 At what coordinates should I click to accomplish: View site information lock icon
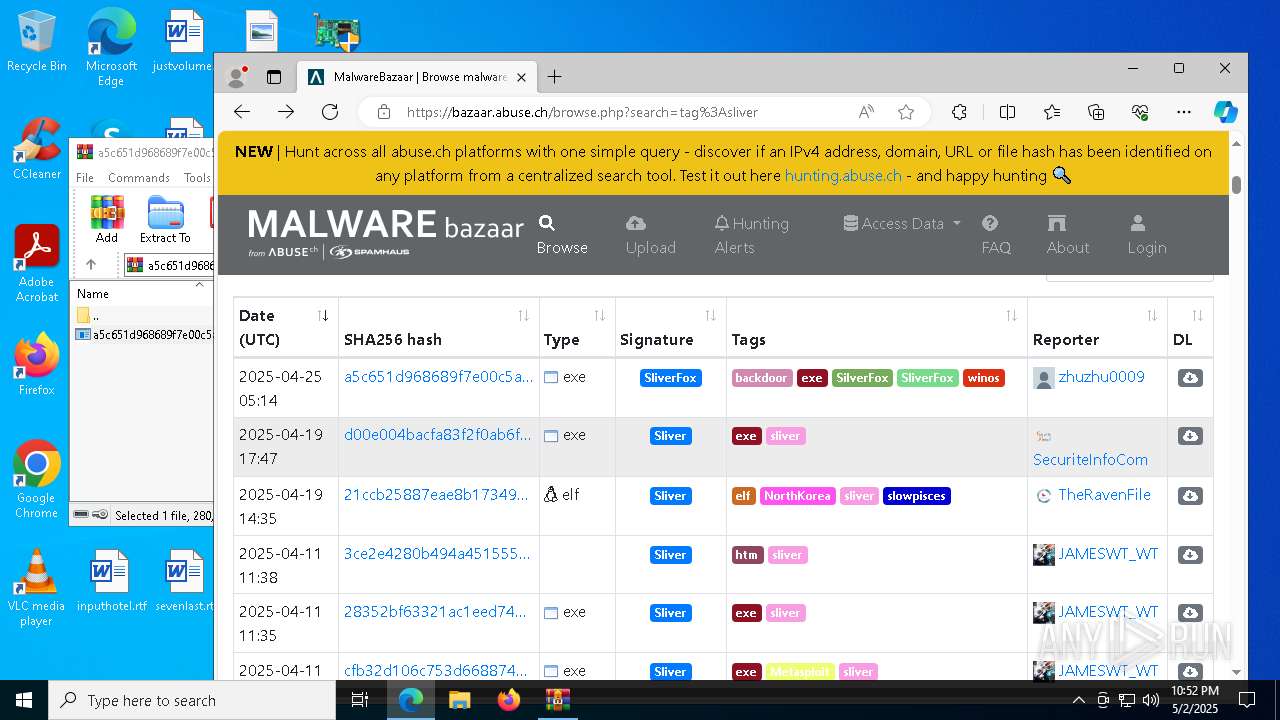coord(384,112)
